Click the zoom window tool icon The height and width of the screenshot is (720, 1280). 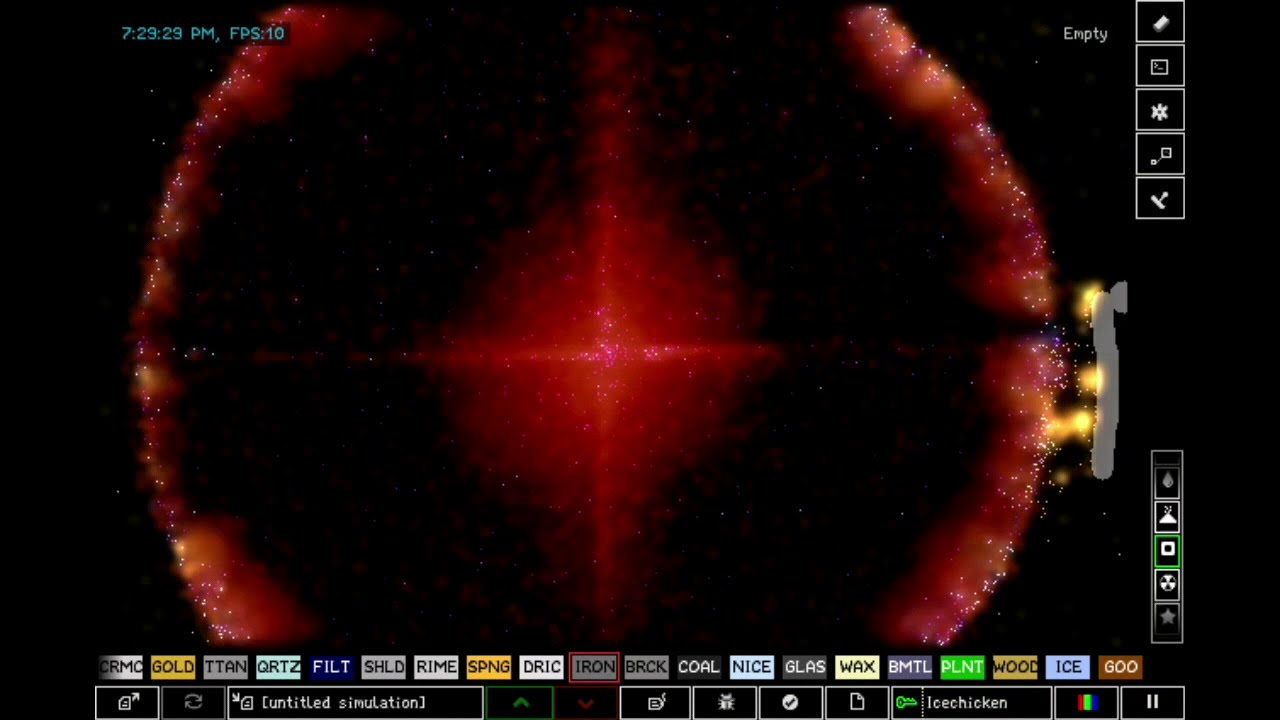point(1160,155)
